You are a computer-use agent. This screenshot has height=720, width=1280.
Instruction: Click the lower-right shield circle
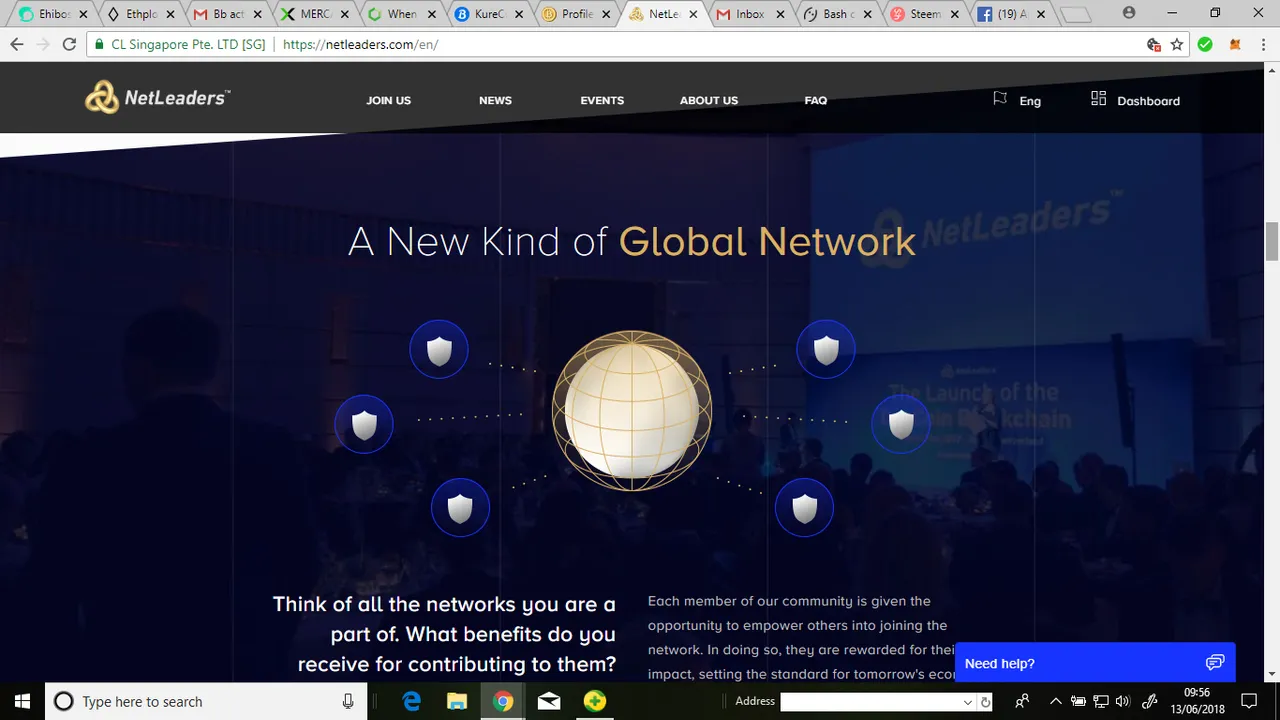[805, 508]
